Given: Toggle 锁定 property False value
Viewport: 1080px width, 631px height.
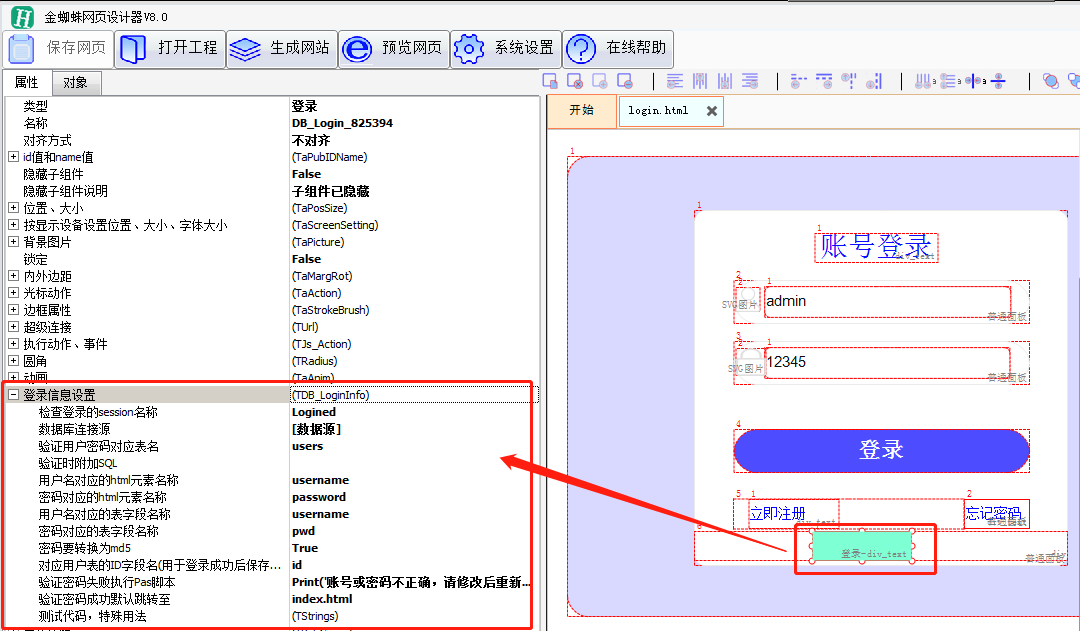Looking at the screenshot, I should point(306,259).
